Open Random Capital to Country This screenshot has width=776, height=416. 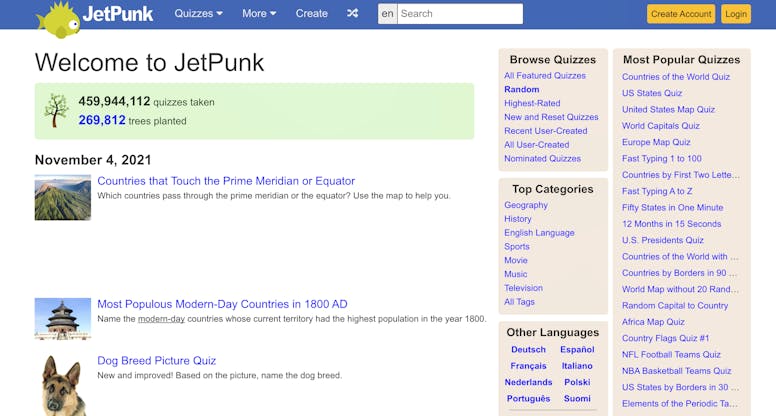coord(675,306)
